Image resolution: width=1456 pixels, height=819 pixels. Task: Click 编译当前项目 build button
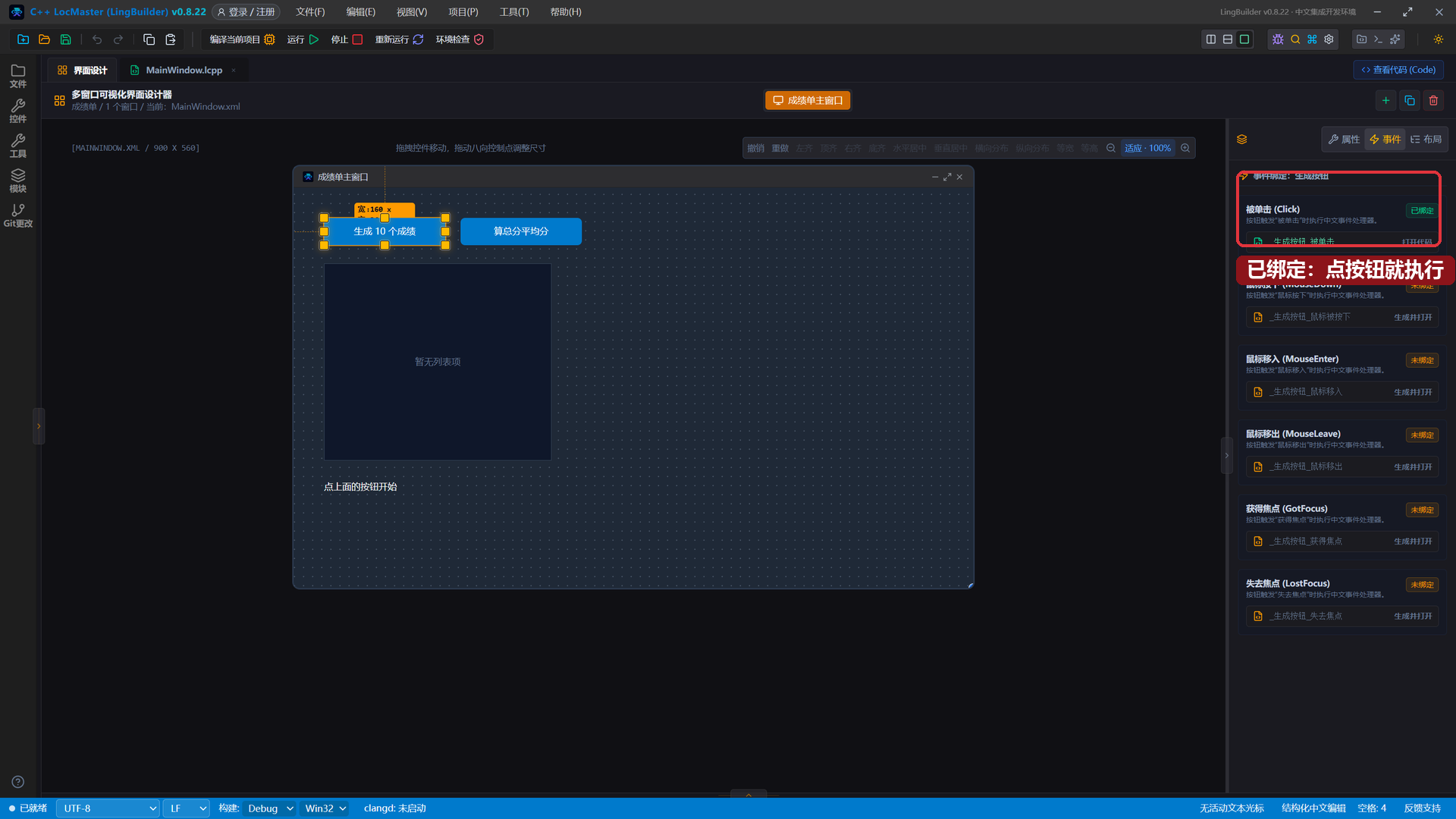pos(242,39)
